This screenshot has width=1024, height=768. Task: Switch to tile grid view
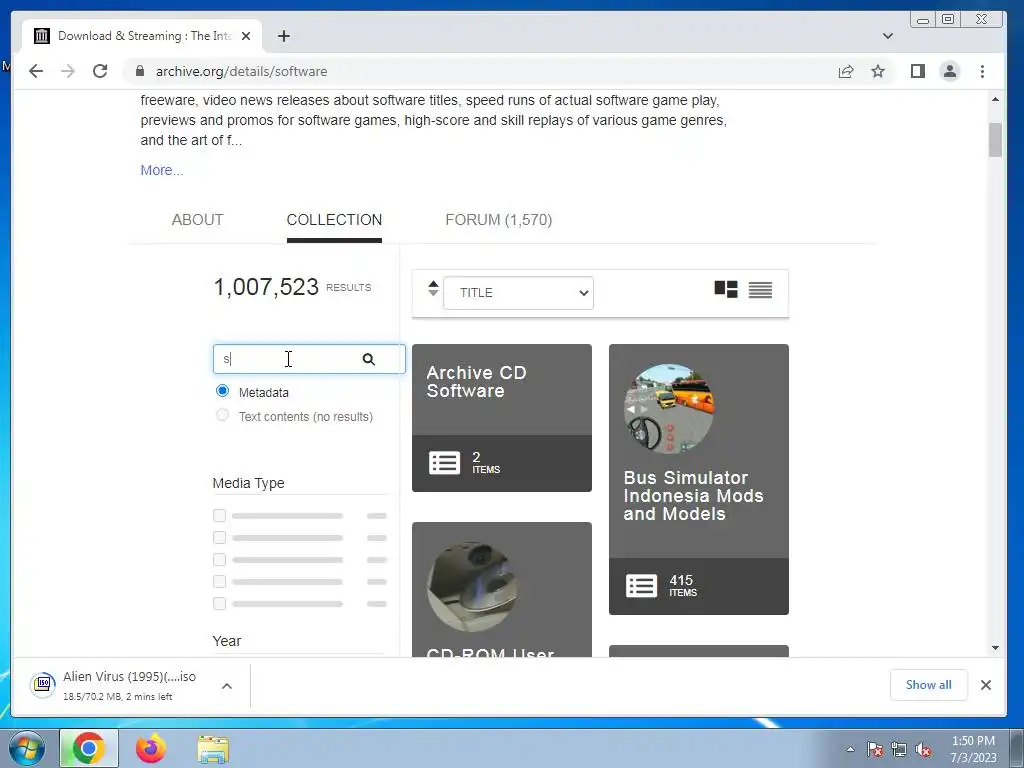pyautogui.click(x=726, y=289)
